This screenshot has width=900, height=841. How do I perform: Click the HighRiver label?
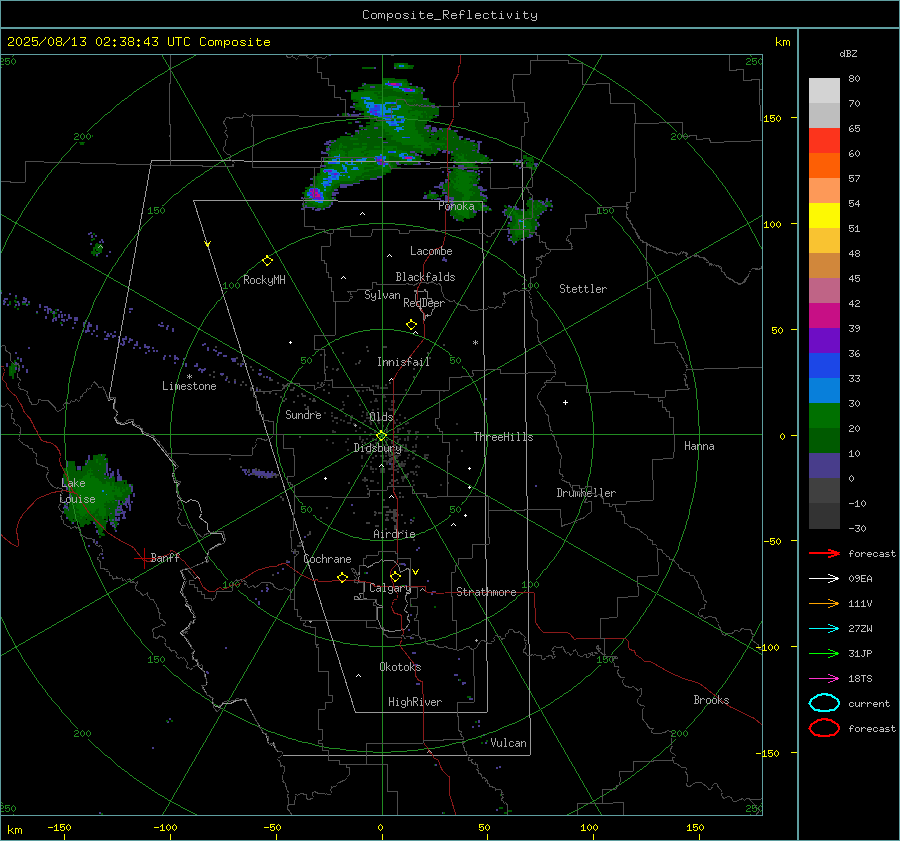click(x=415, y=702)
